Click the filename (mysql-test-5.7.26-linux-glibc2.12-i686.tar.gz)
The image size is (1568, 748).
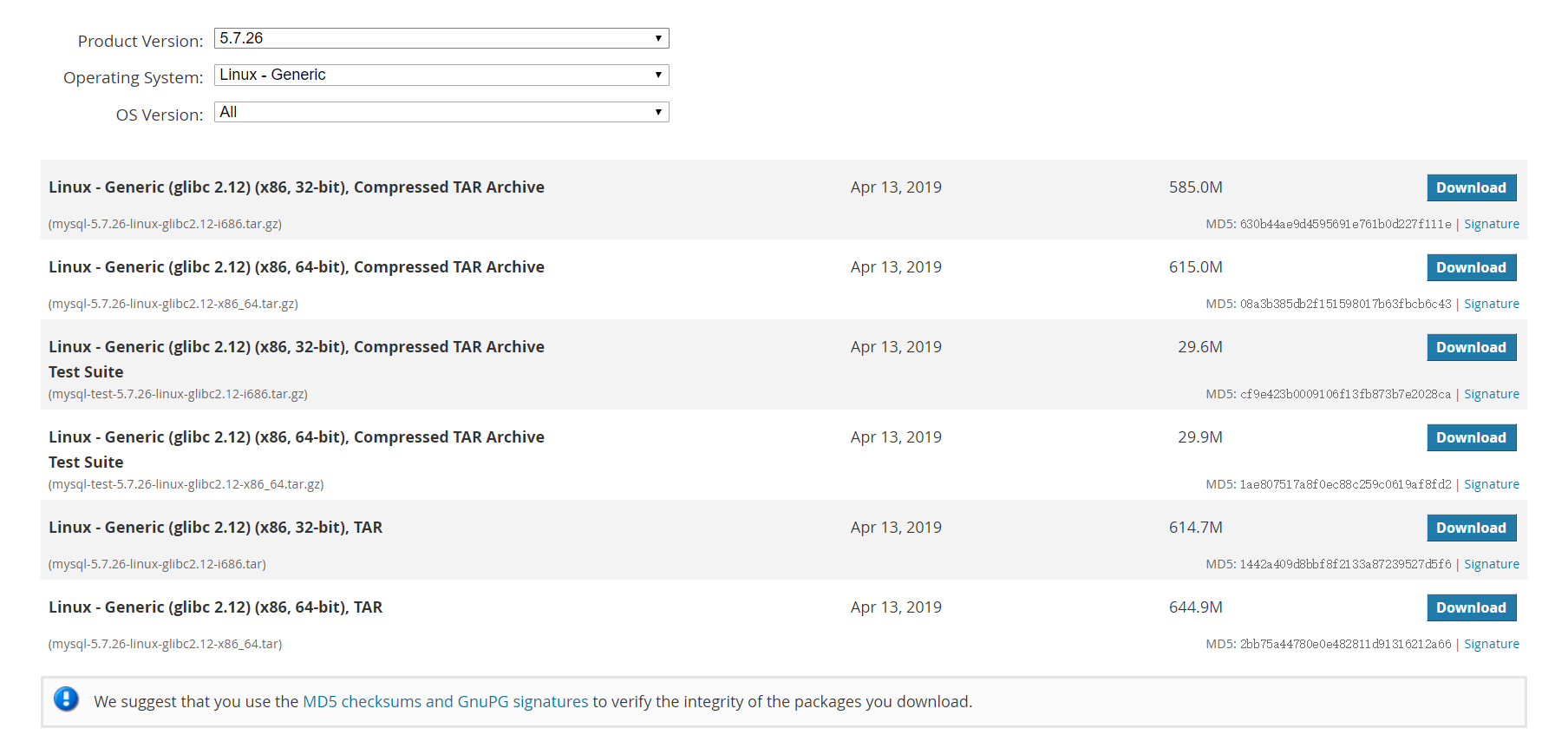pos(178,394)
